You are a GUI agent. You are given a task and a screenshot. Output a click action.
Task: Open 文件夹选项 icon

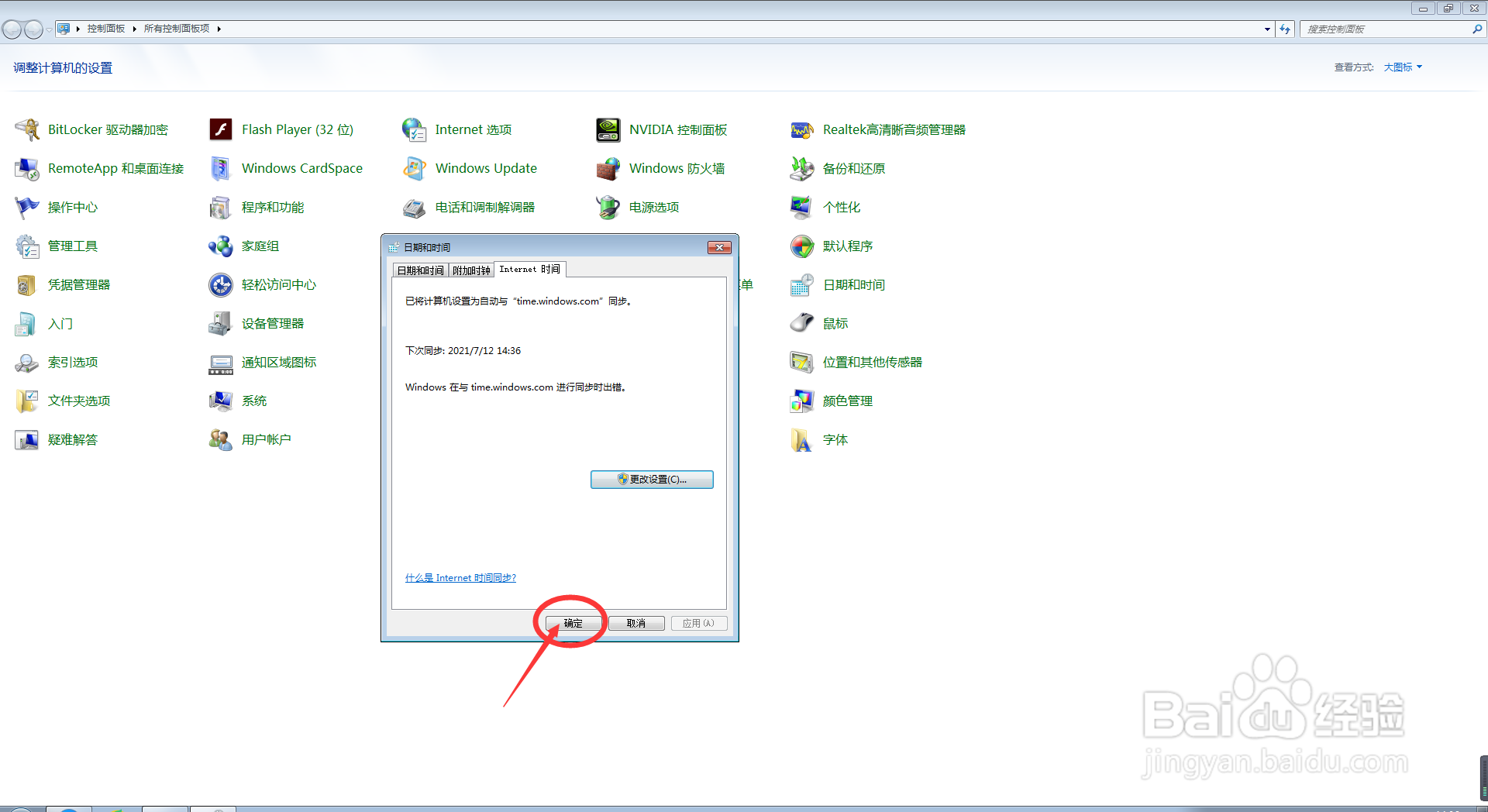27,401
